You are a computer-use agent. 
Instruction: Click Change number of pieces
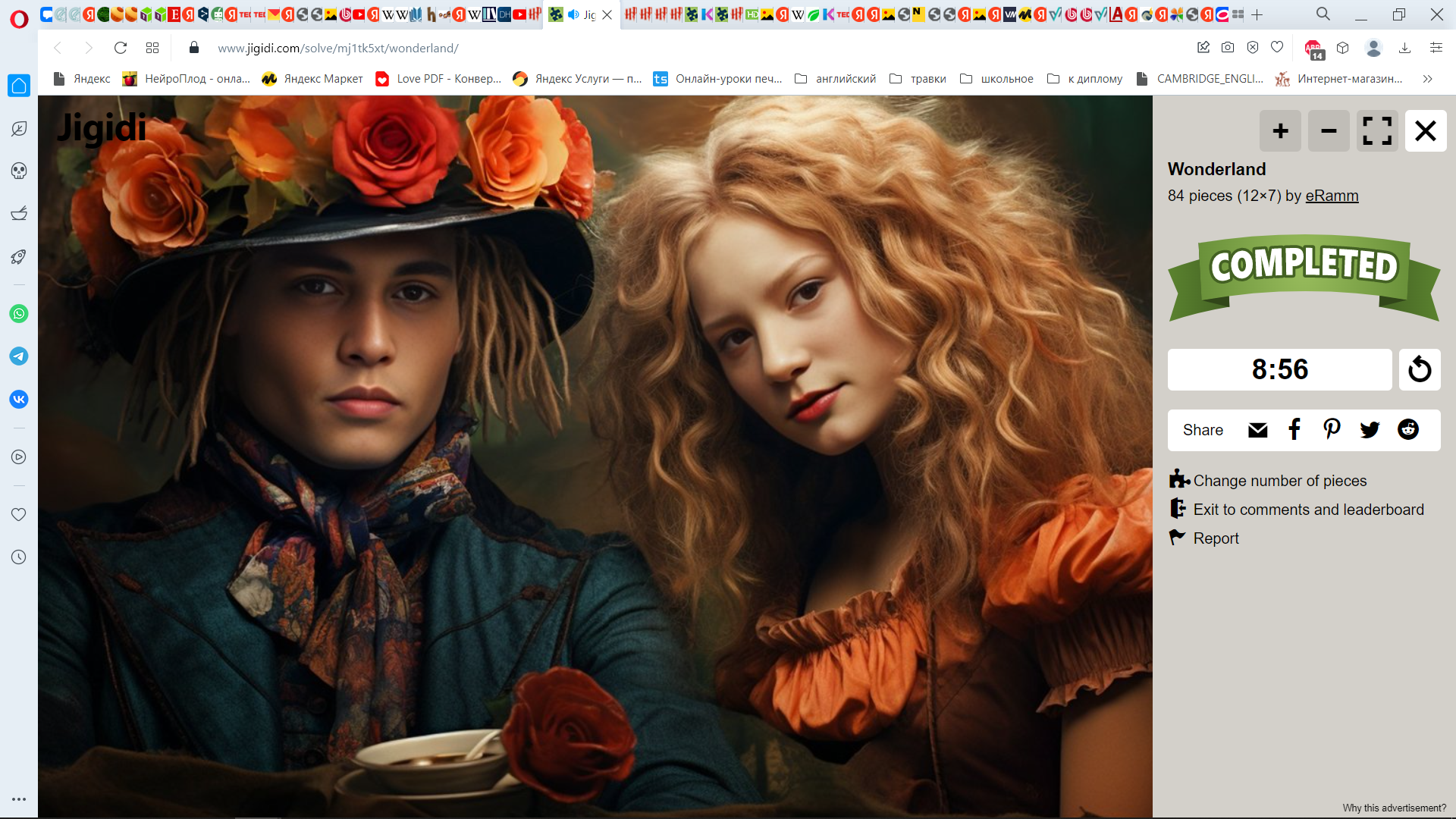tap(1279, 481)
